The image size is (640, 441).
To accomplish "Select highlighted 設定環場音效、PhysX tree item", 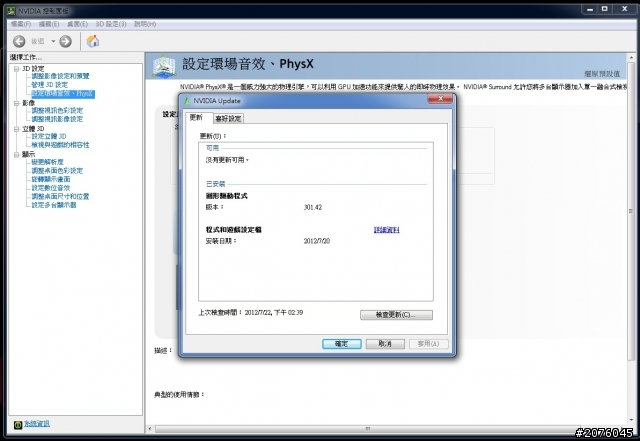I will (63, 94).
